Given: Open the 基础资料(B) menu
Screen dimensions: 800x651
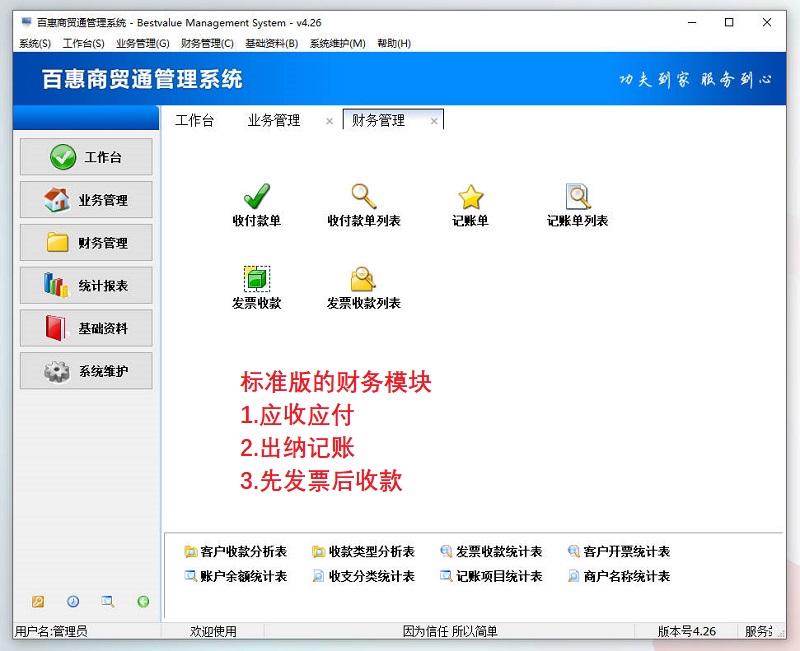Looking at the screenshot, I should pyautogui.click(x=272, y=43).
